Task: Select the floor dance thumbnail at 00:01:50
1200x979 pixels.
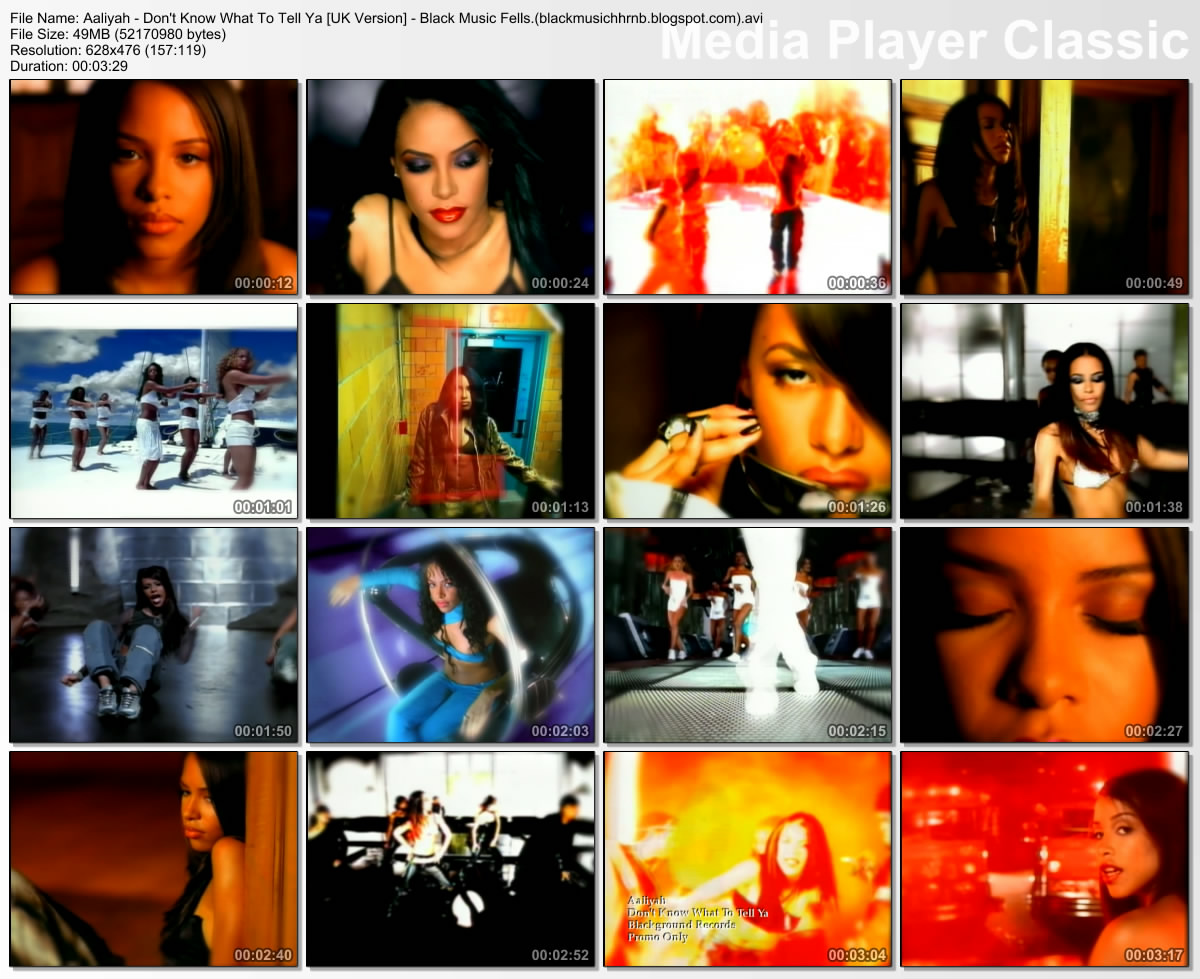Action: (154, 635)
